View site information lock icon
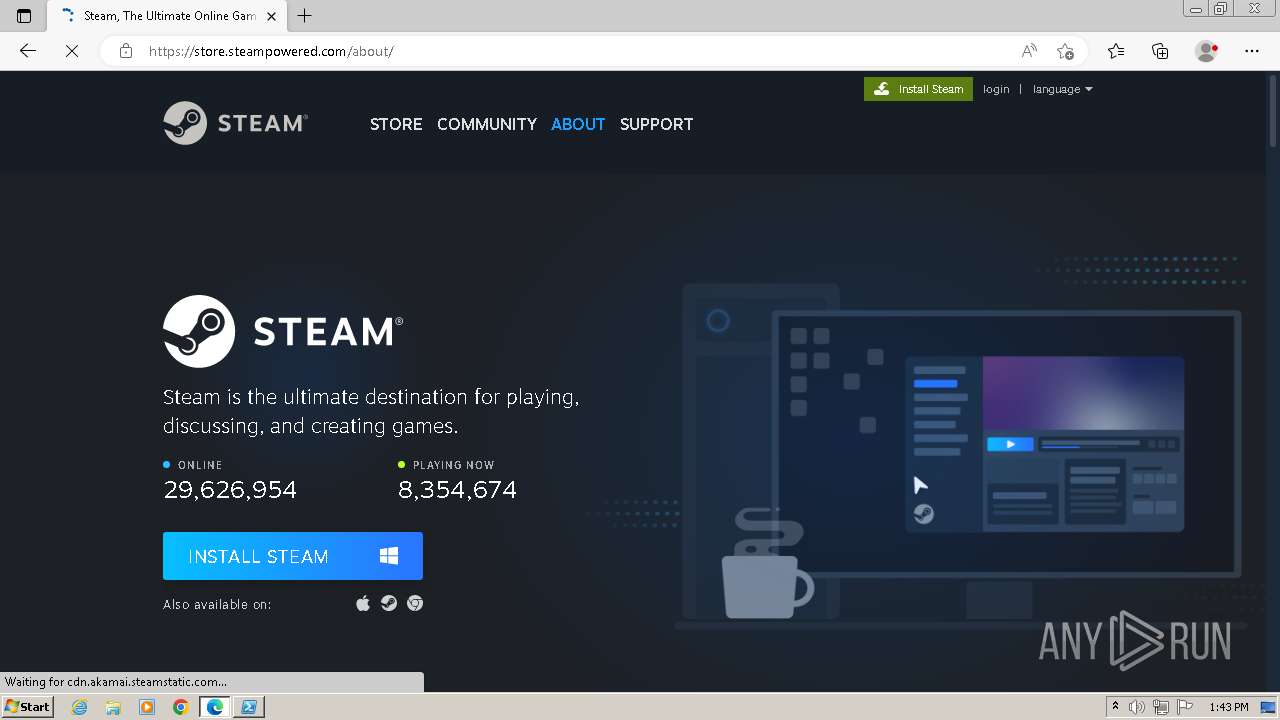 click(x=126, y=51)
